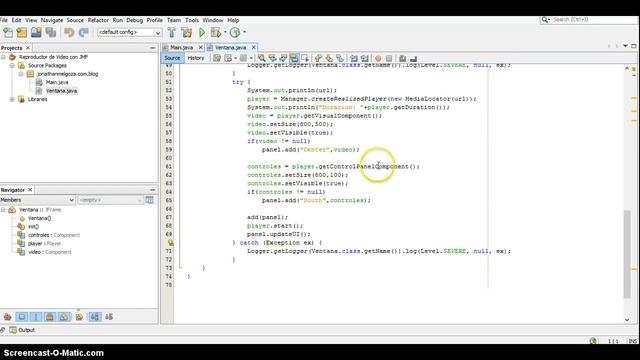Toggle Show Inherited Members in Navigator

pos(7,317)
